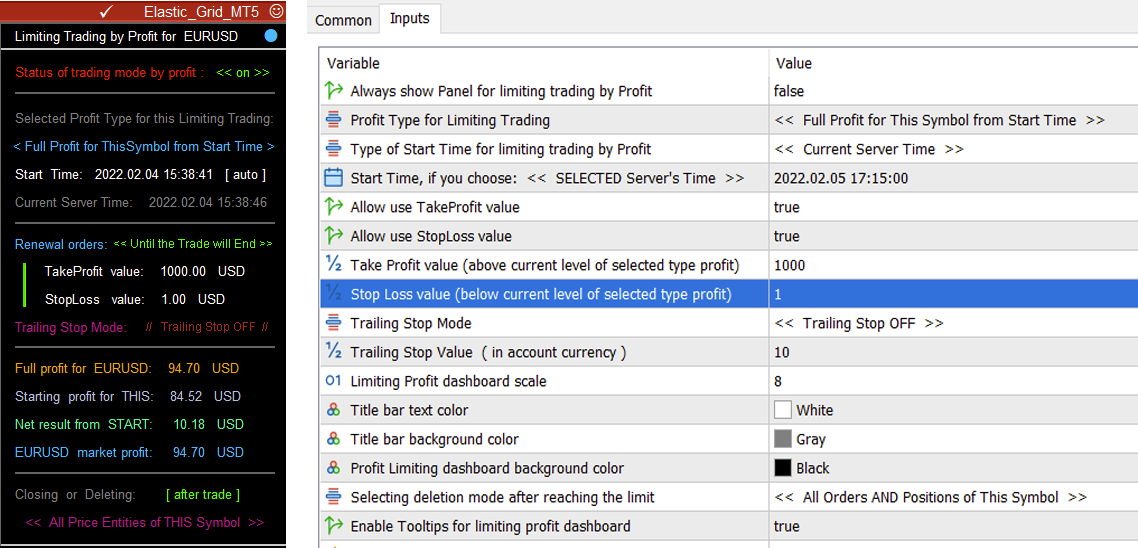Click the 01 icon beside Limiting Profit dashboard scale

333,381
